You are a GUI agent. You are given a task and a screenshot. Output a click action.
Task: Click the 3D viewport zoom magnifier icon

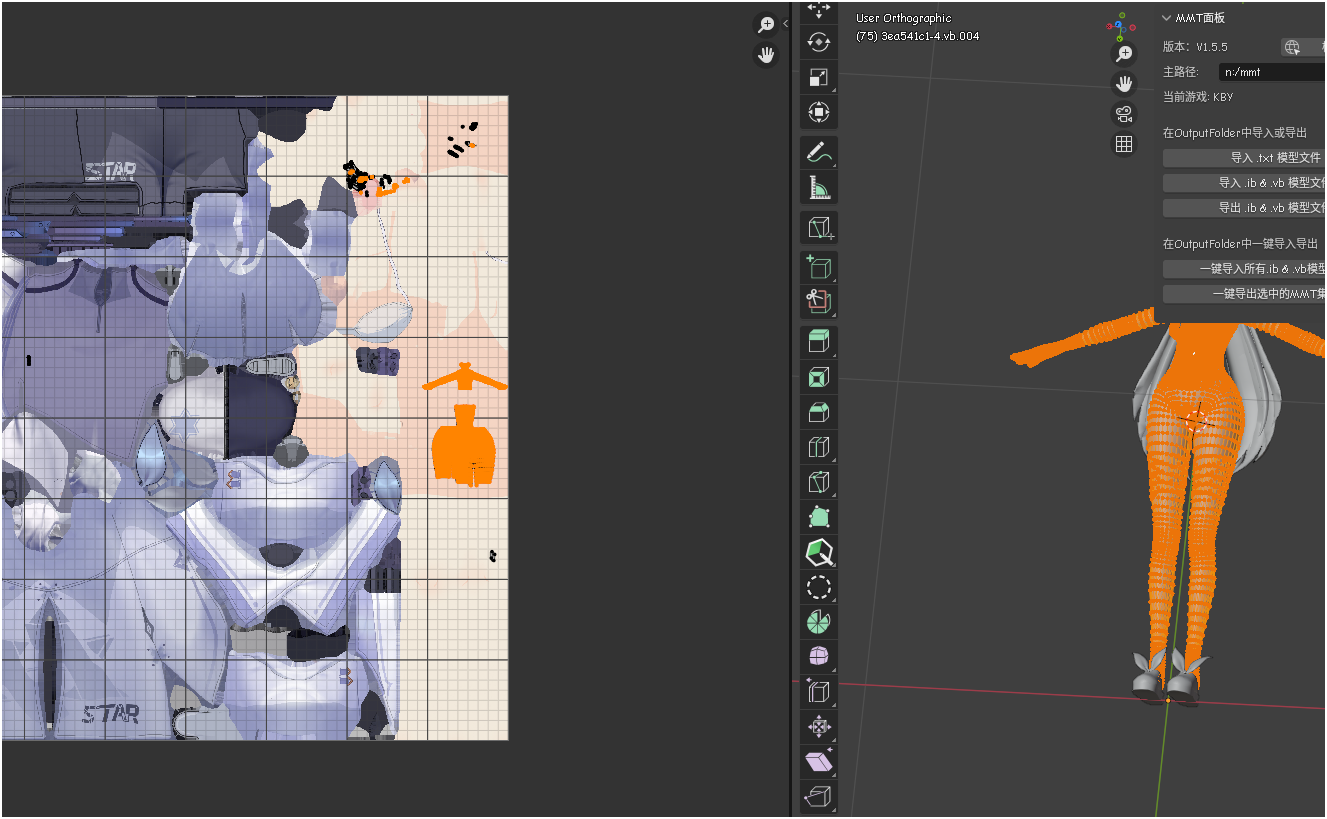point(1124,53)
